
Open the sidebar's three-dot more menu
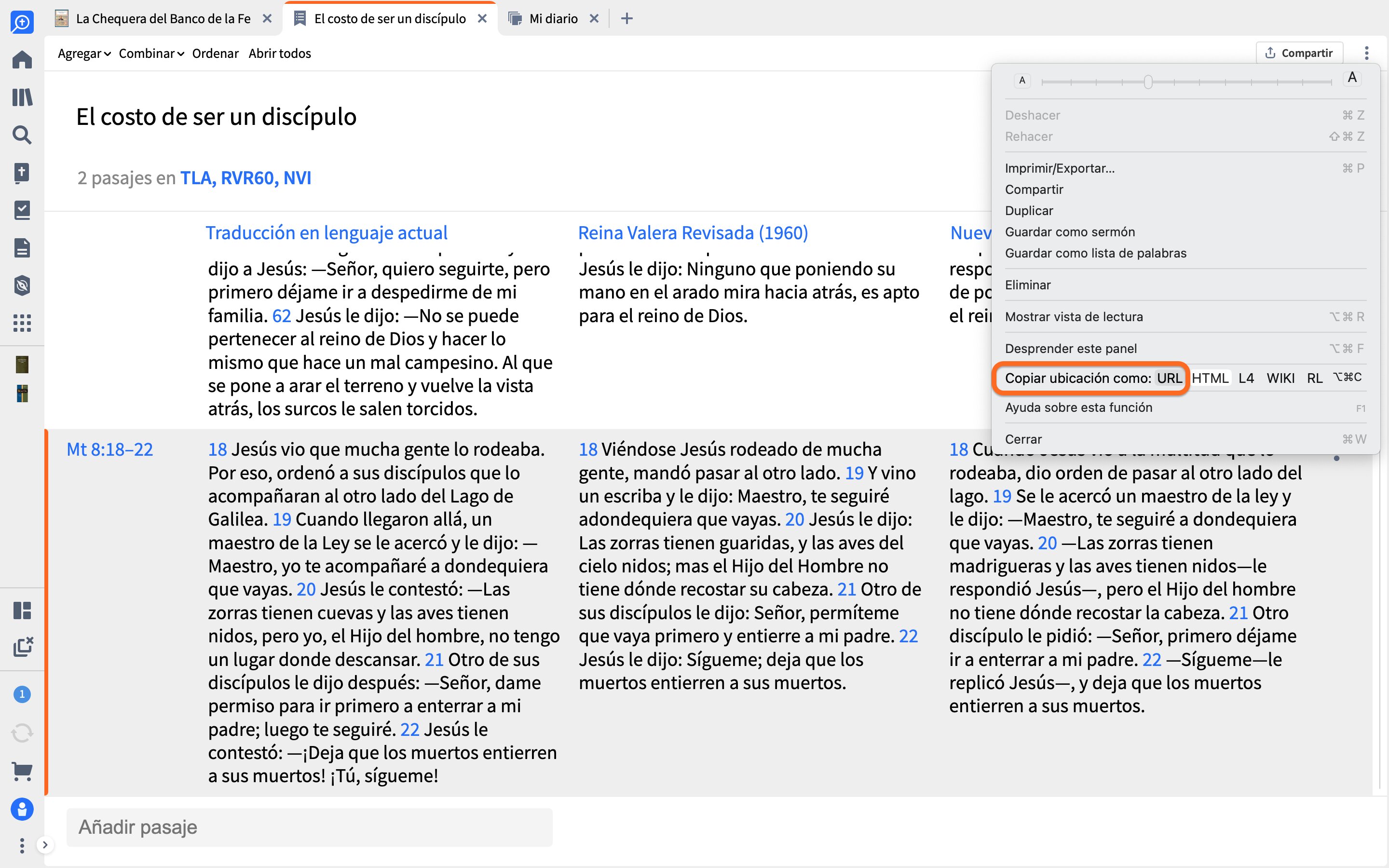22,845
